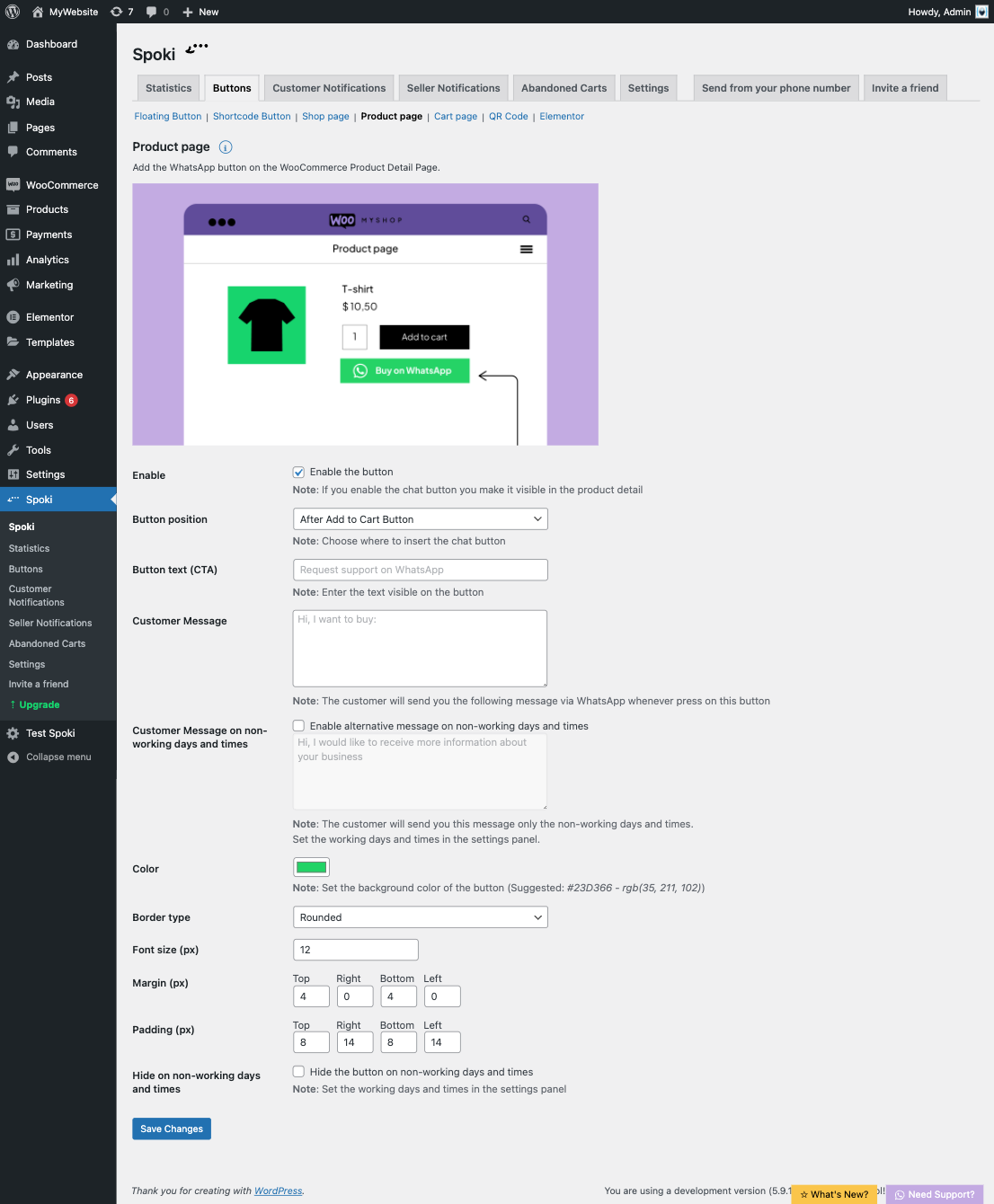Click the Admin avatar icon
The image size is (994, 1204).
[981, 12]
